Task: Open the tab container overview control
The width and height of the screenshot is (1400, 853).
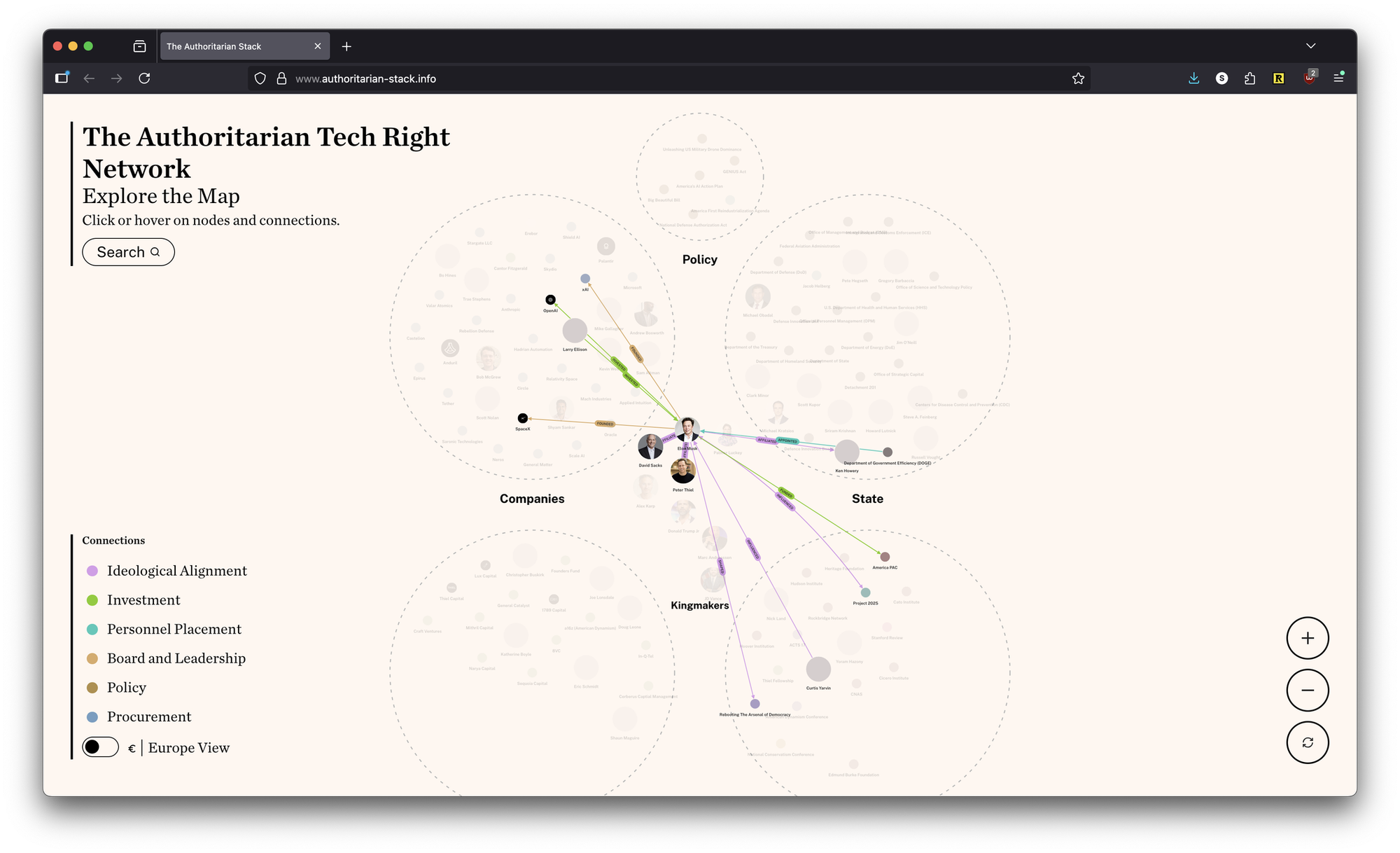Action: (139, 46)
